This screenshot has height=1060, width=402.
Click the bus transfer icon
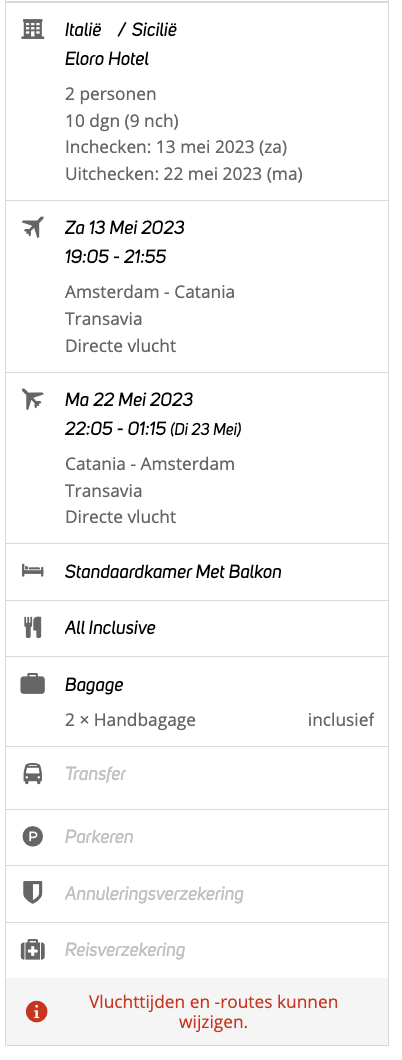(32, 773)
